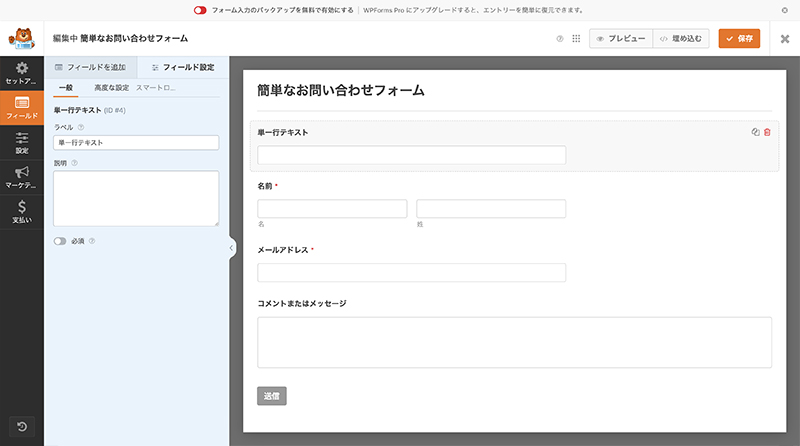The width and height of the screenshot is (800, 446).
Task: Open the スマートロジック tab
Action: [x=156, y=88]
